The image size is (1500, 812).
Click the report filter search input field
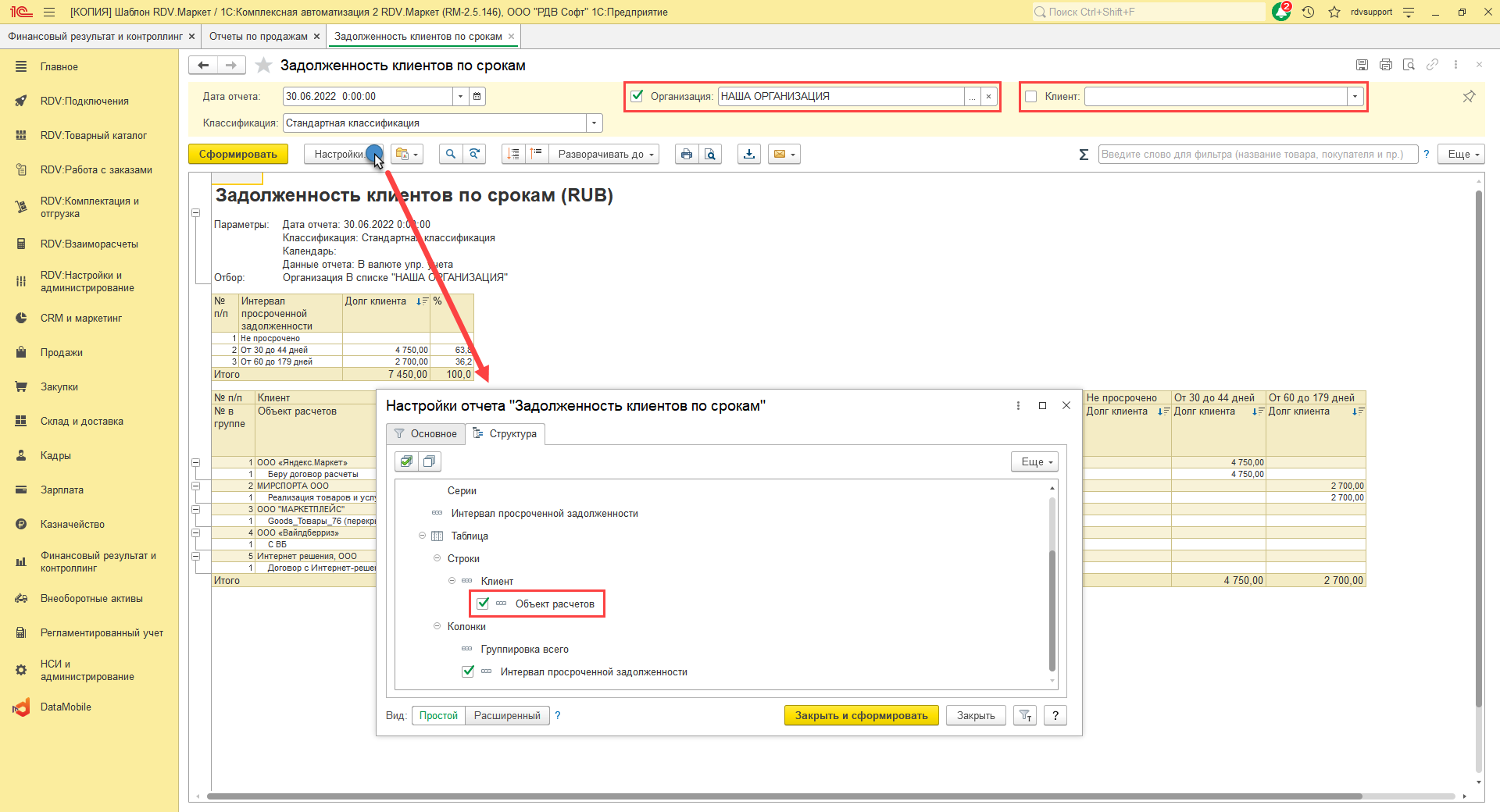1256,155
